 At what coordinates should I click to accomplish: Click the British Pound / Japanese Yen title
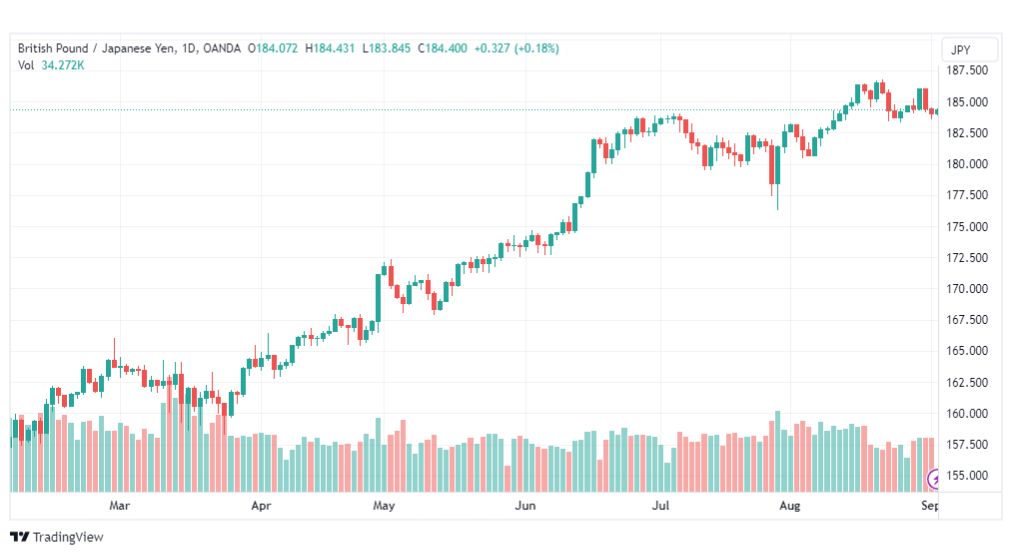(96, 48)
